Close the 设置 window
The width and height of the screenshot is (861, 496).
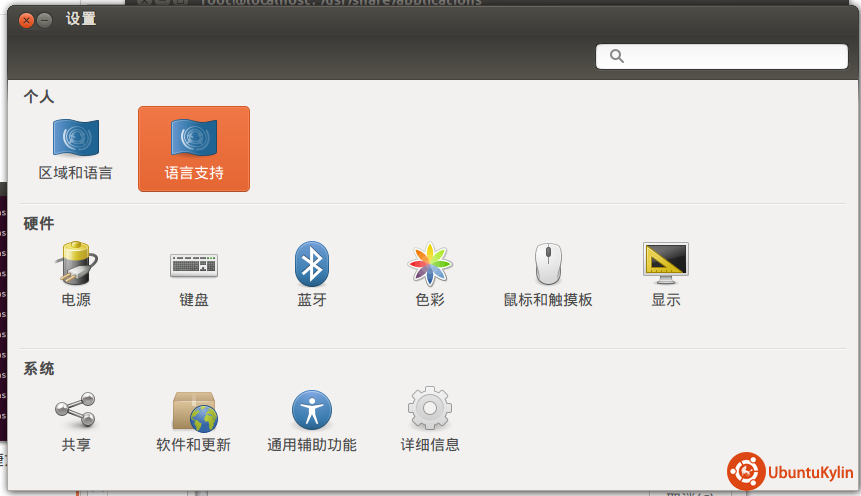26,20
